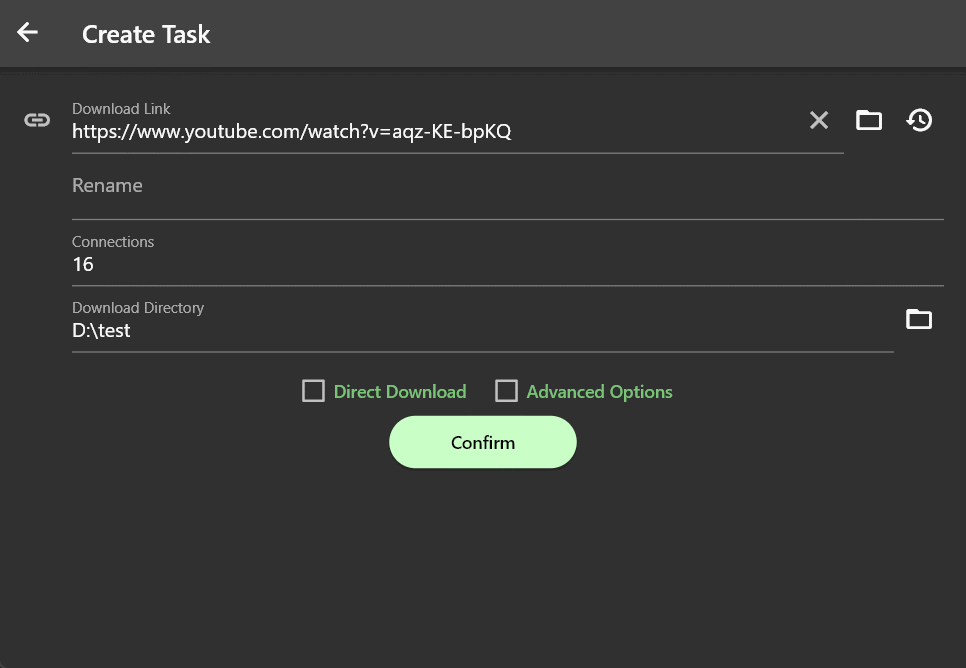Browse folders using the Download Directory folder icon

pyautogui.click(x=918, y=319)
